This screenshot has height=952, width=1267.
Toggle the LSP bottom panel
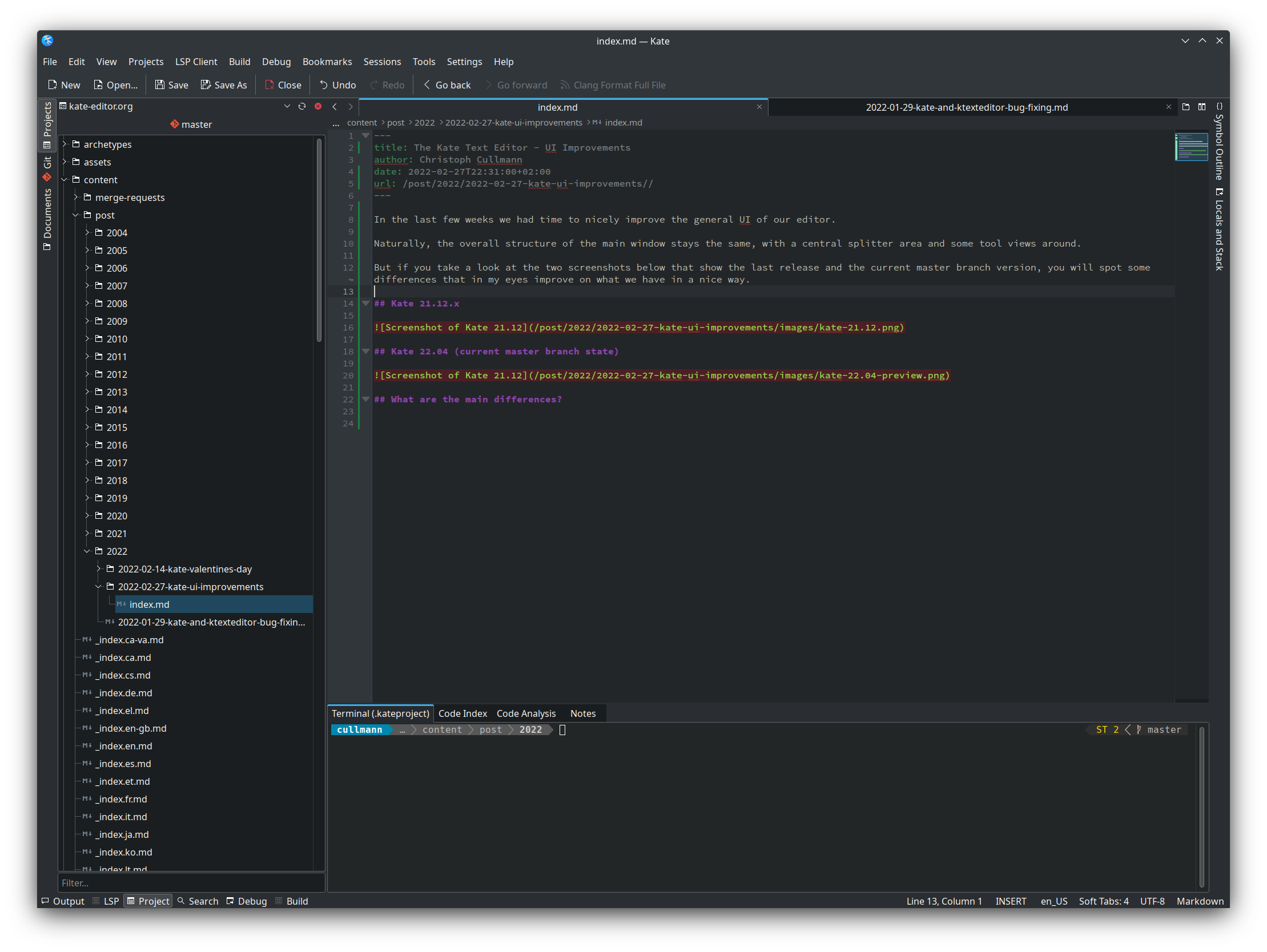click(106, 901)
